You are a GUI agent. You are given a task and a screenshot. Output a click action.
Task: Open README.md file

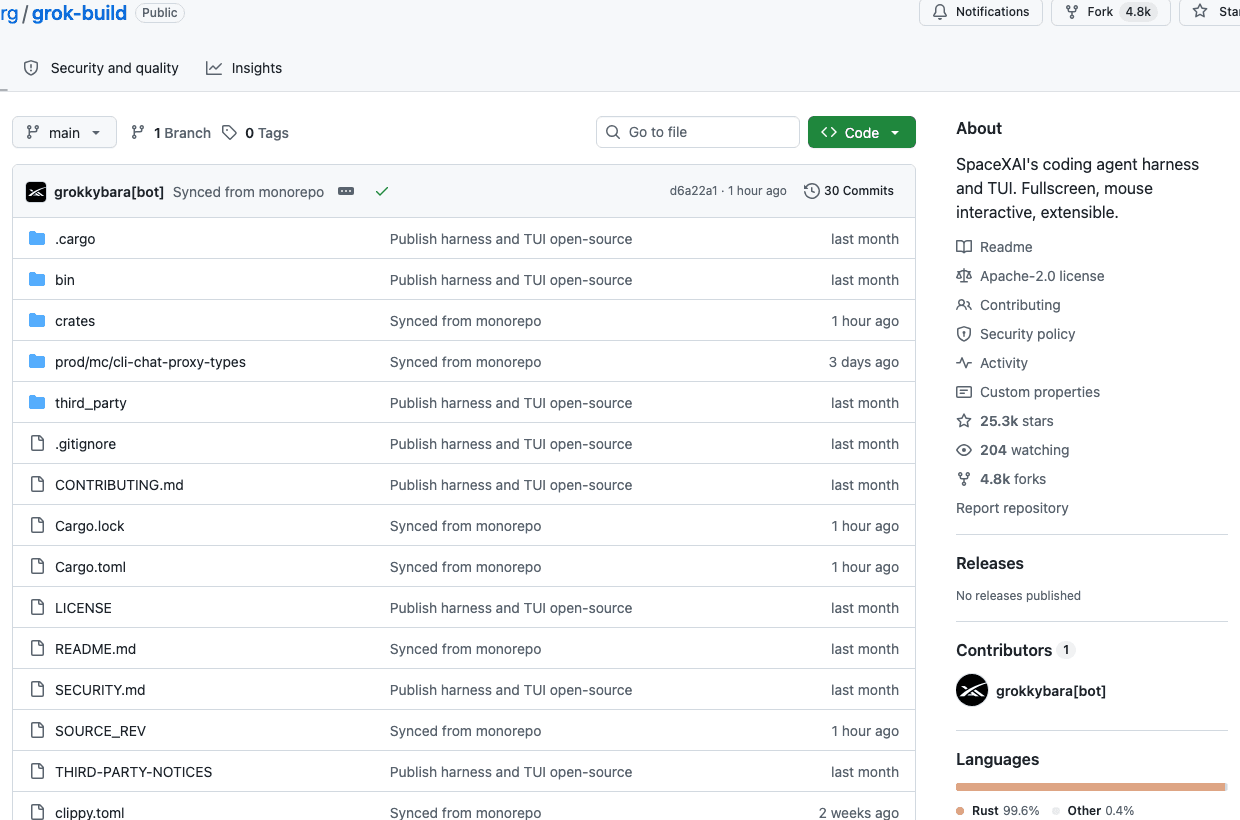pyautogui.click(x=95, y=649)
